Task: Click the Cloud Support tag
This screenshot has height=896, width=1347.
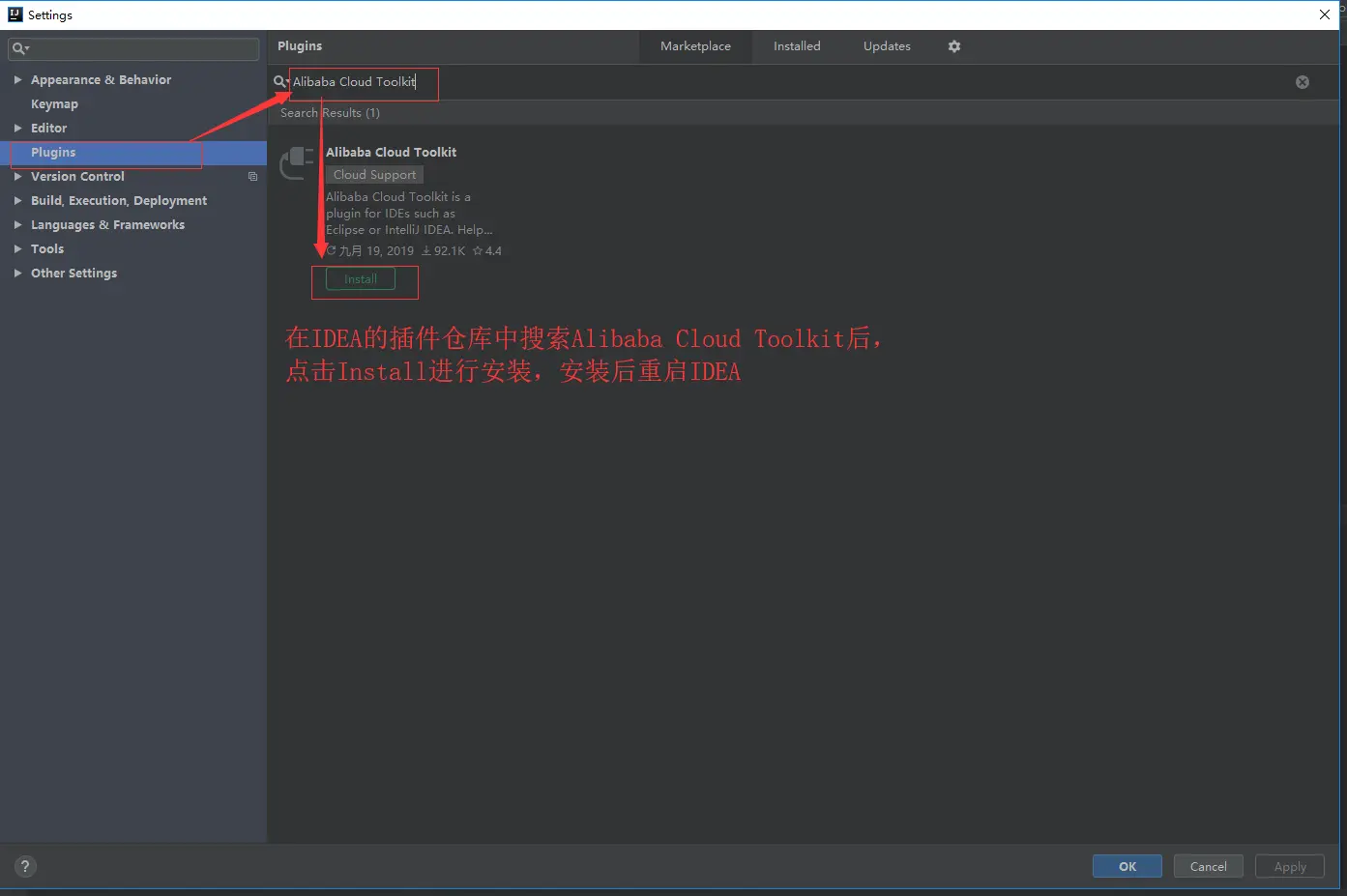Action: pos(374,175)
